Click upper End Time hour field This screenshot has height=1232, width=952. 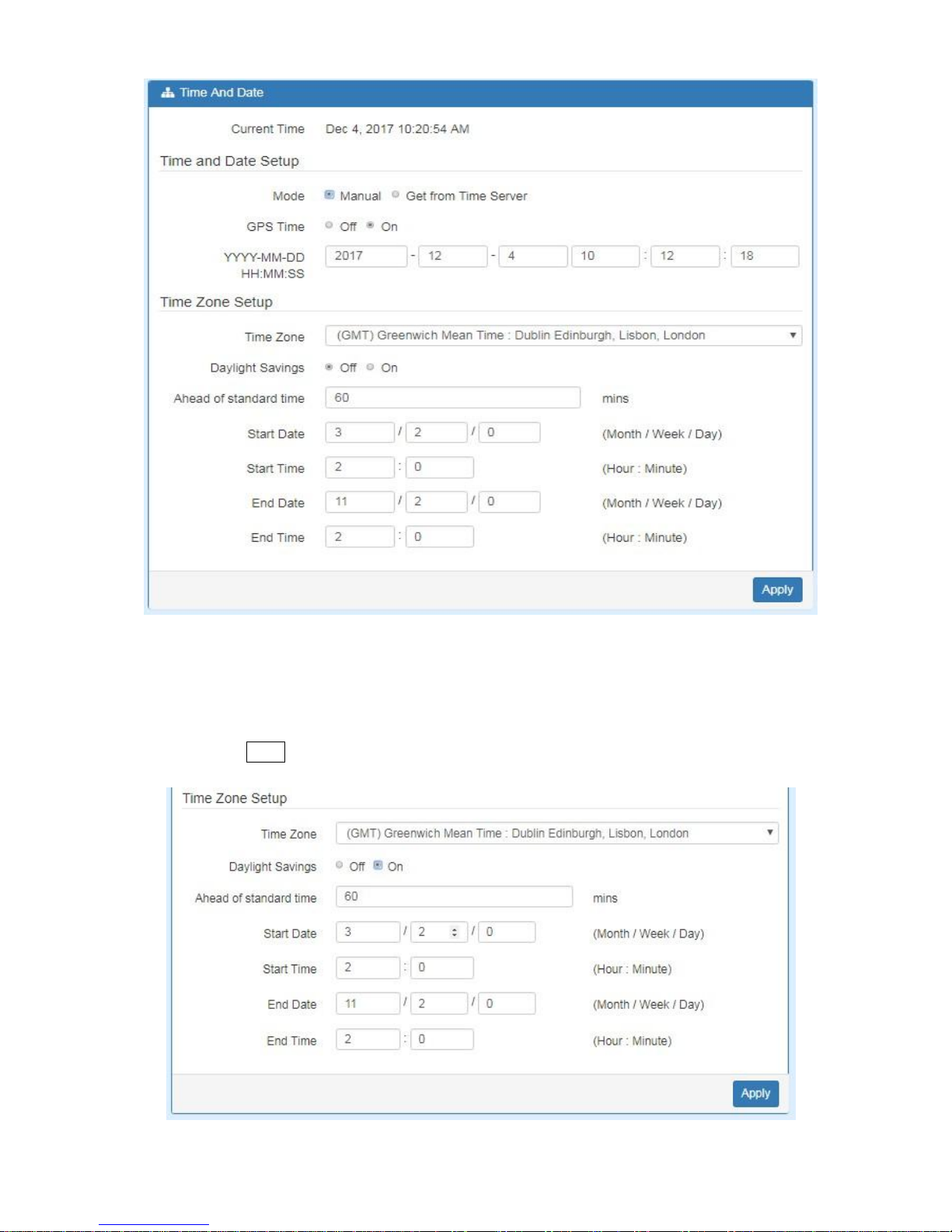point(360,536)
